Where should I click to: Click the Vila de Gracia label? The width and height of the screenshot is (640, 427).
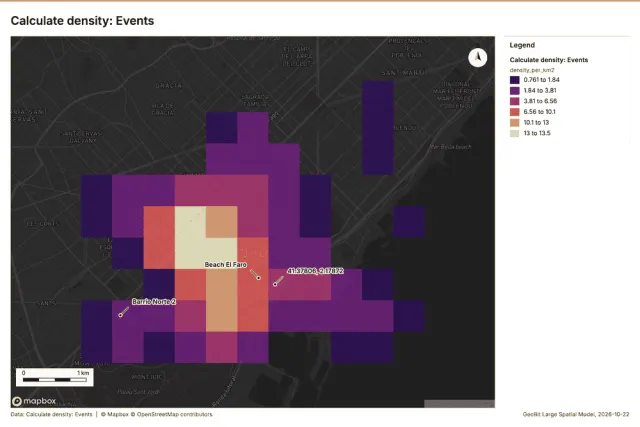point(163,109)
